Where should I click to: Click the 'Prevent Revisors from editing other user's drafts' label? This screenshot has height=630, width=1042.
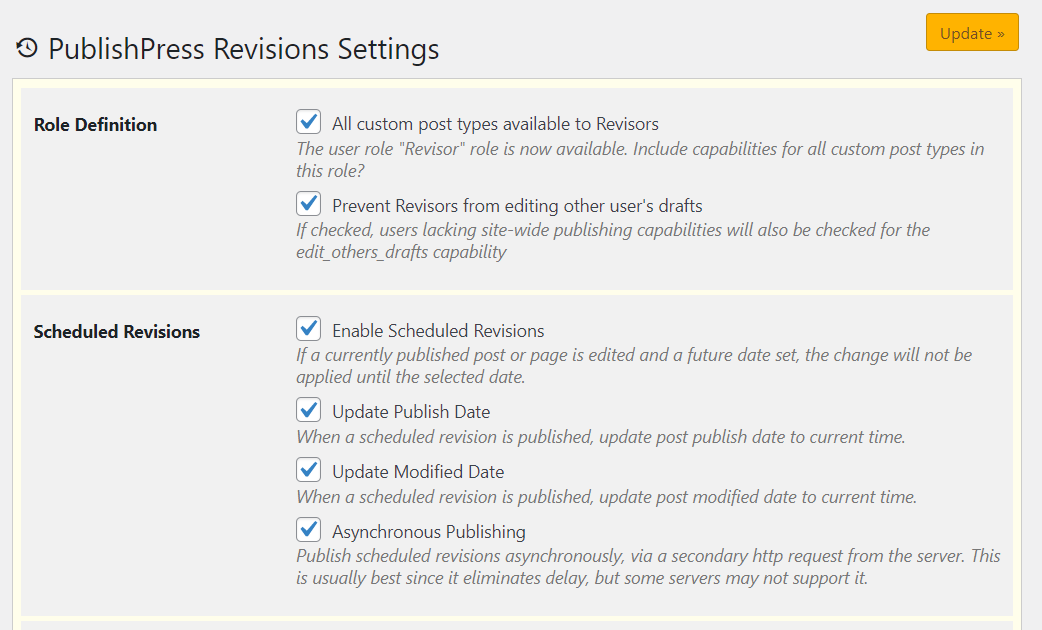[x=517, y=206]
